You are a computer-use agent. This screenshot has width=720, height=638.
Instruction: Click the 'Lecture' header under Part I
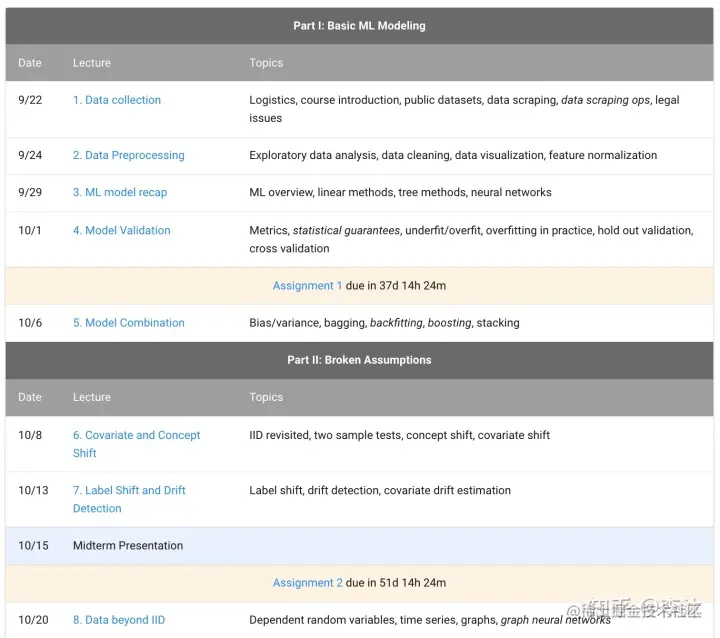(92, 63)
